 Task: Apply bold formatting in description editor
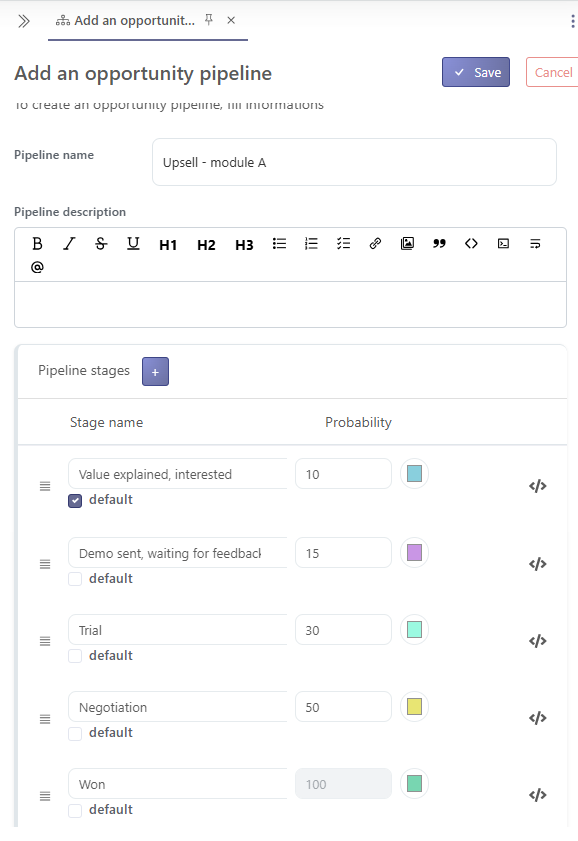click(37, 244)
